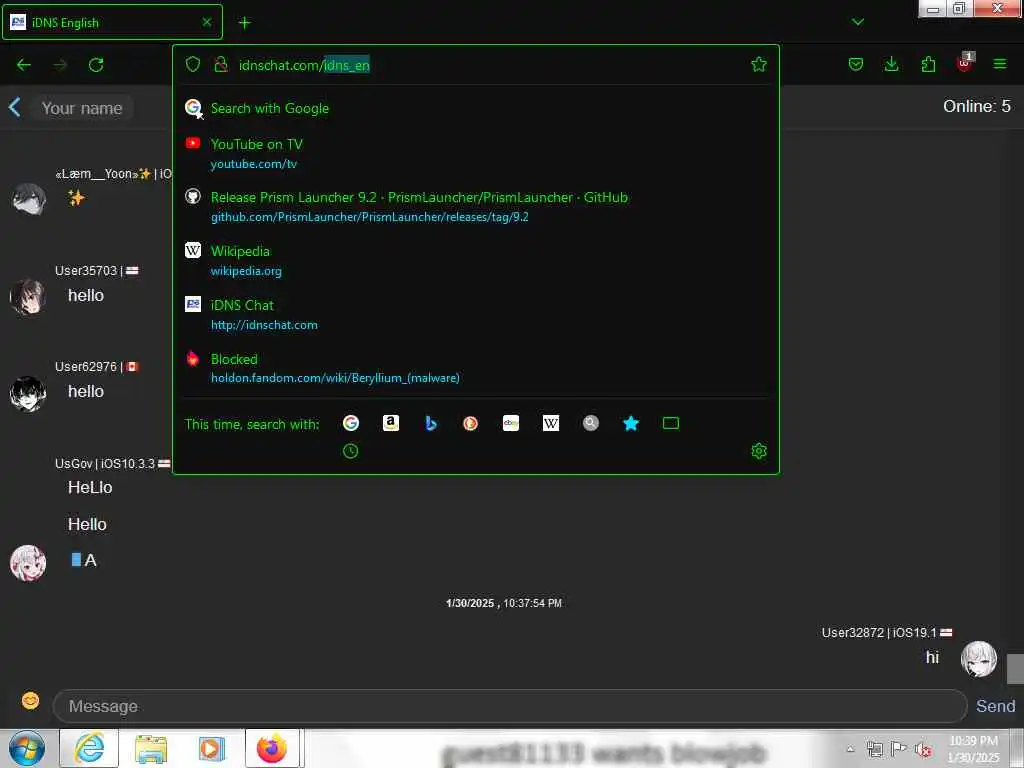Click the Firefox taskbar button

(x=272, y=748)
